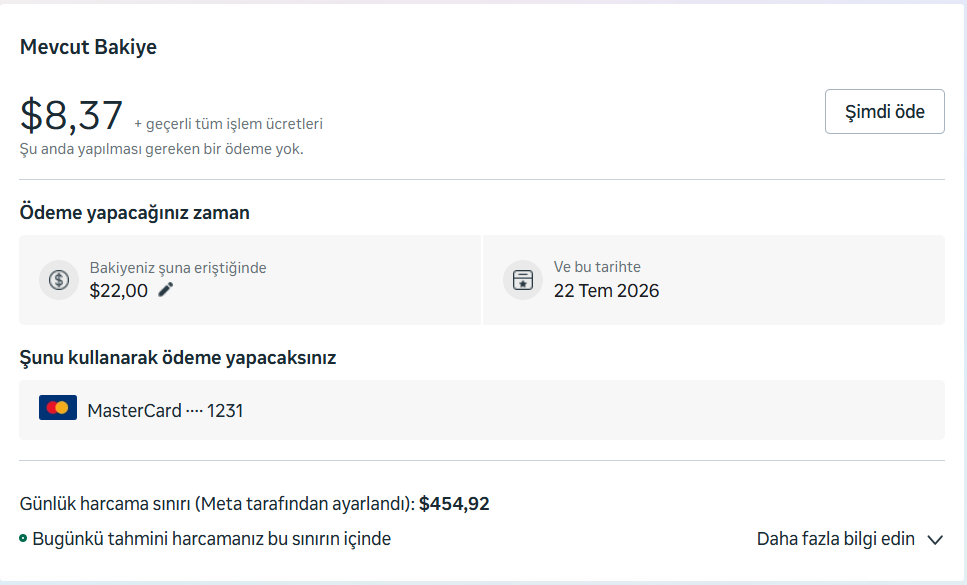Click the 22 Tem 2026 billing date
The image size is (967, 585).
point(606,291)
